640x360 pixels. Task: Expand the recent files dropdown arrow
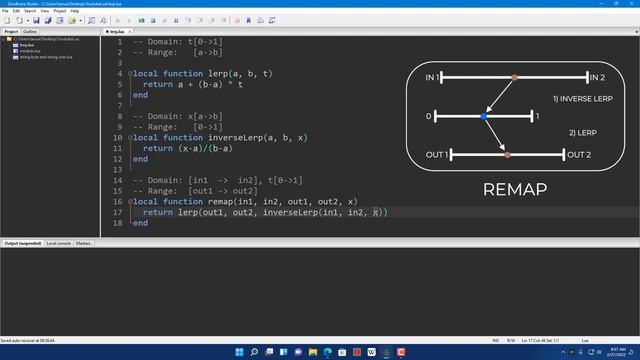point(27,20)
